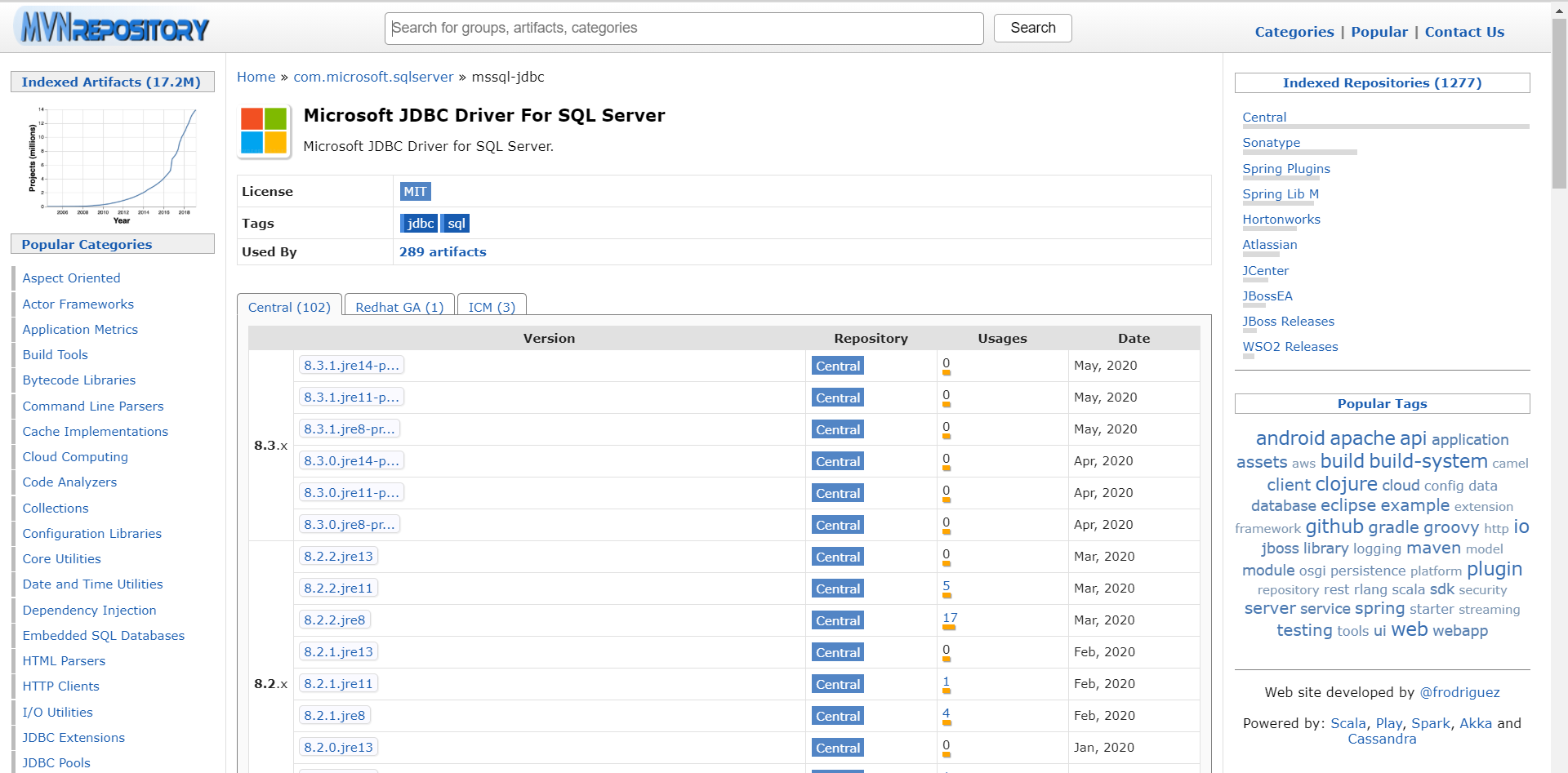Open Categories in top navigation
Image resolution: width=1568 pixels, height=773 pixels.
(x=1294, y=32)
